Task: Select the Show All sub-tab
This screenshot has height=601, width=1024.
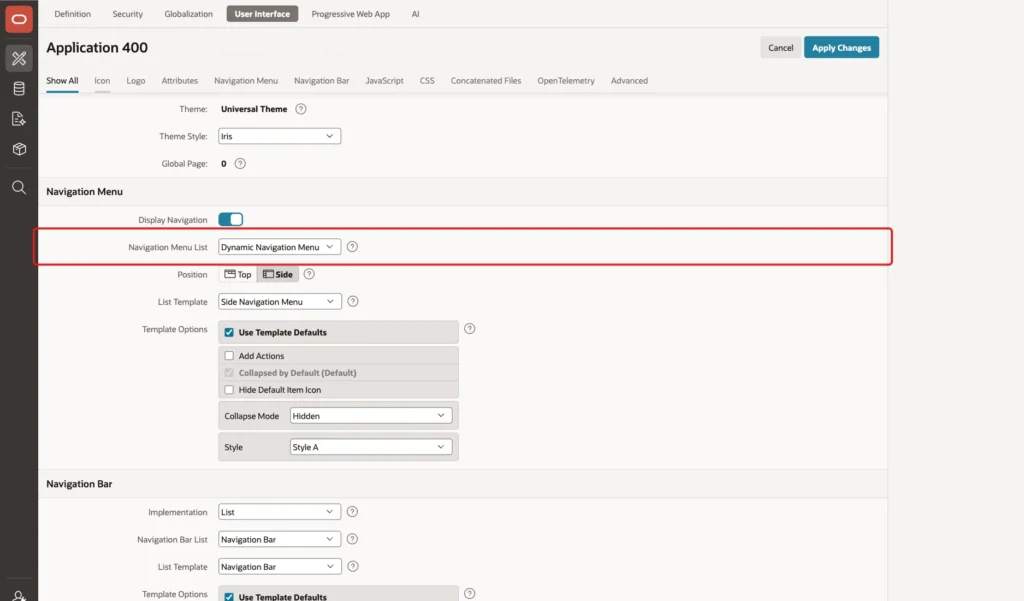Action: [62, 81]
